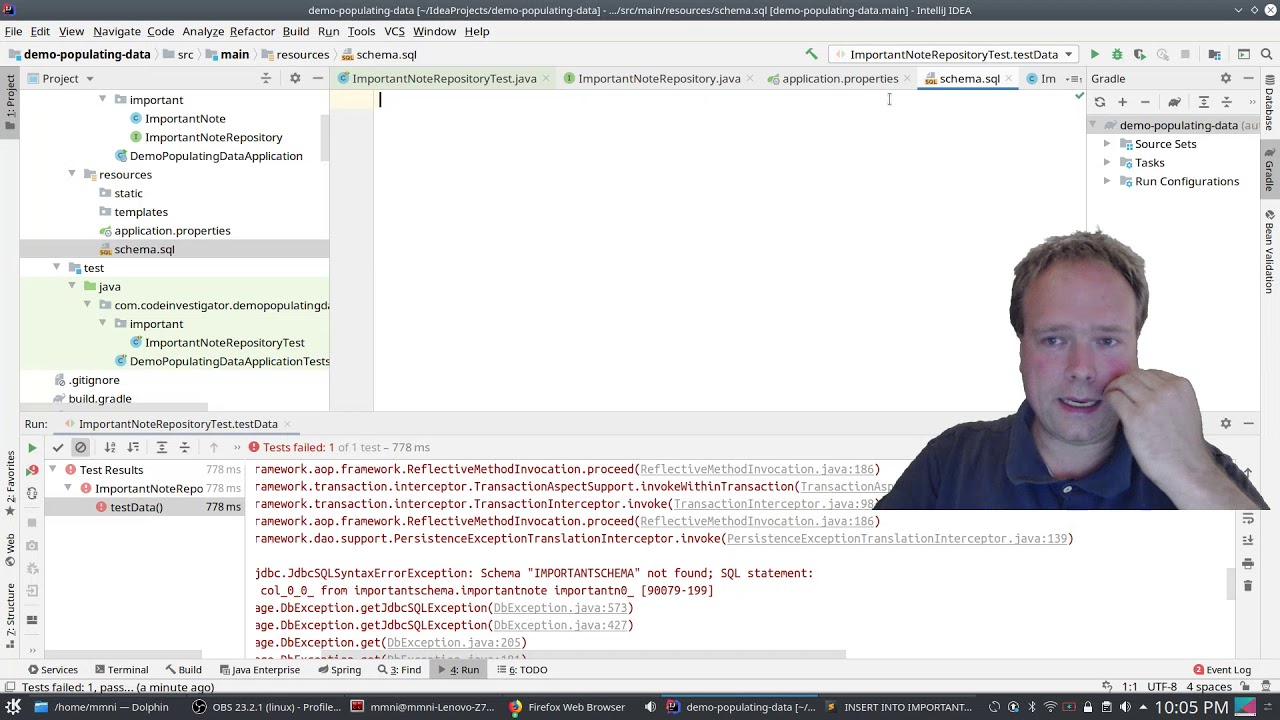
Task: Select application.properties in the Project tree
Action: (x=172, y=231)
